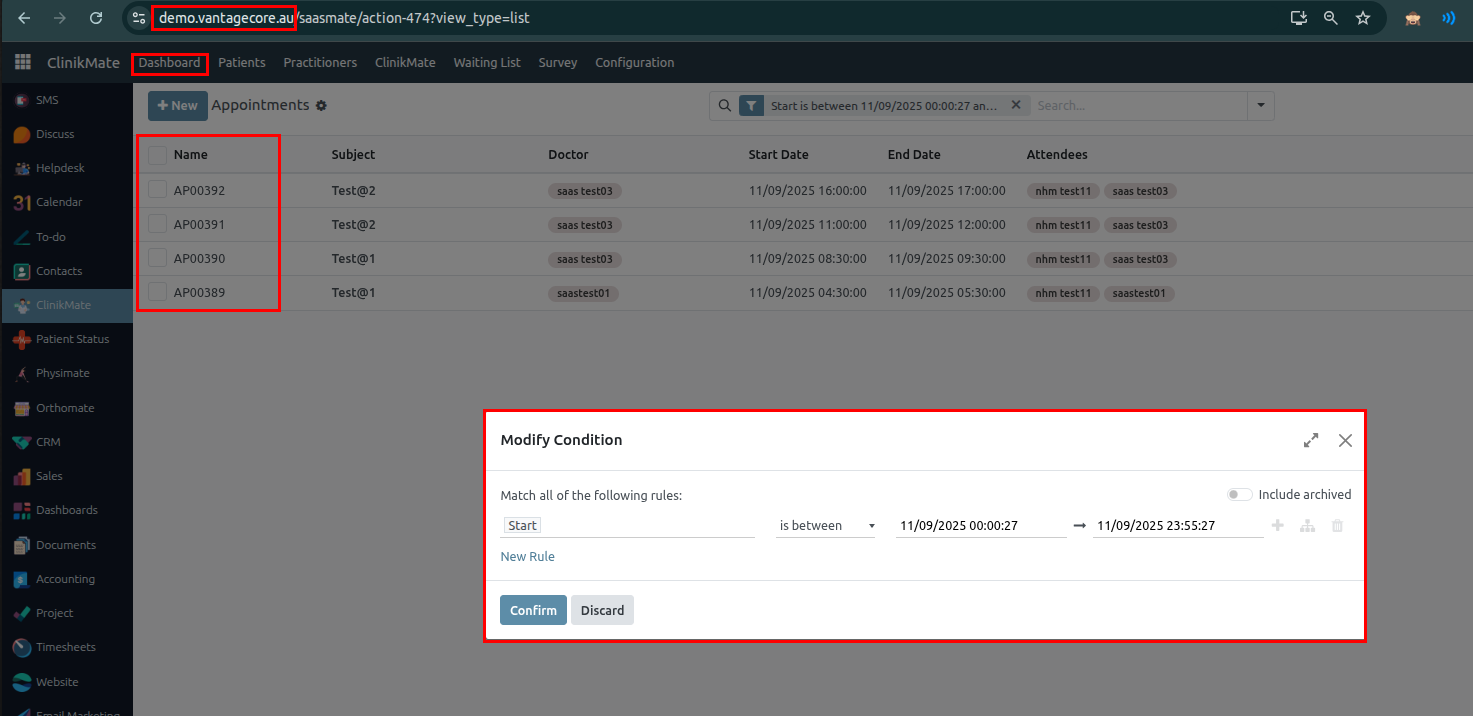This screenshot has width=1473, height=717.
Task: Click the Confirm button
Action: [533, 610]
